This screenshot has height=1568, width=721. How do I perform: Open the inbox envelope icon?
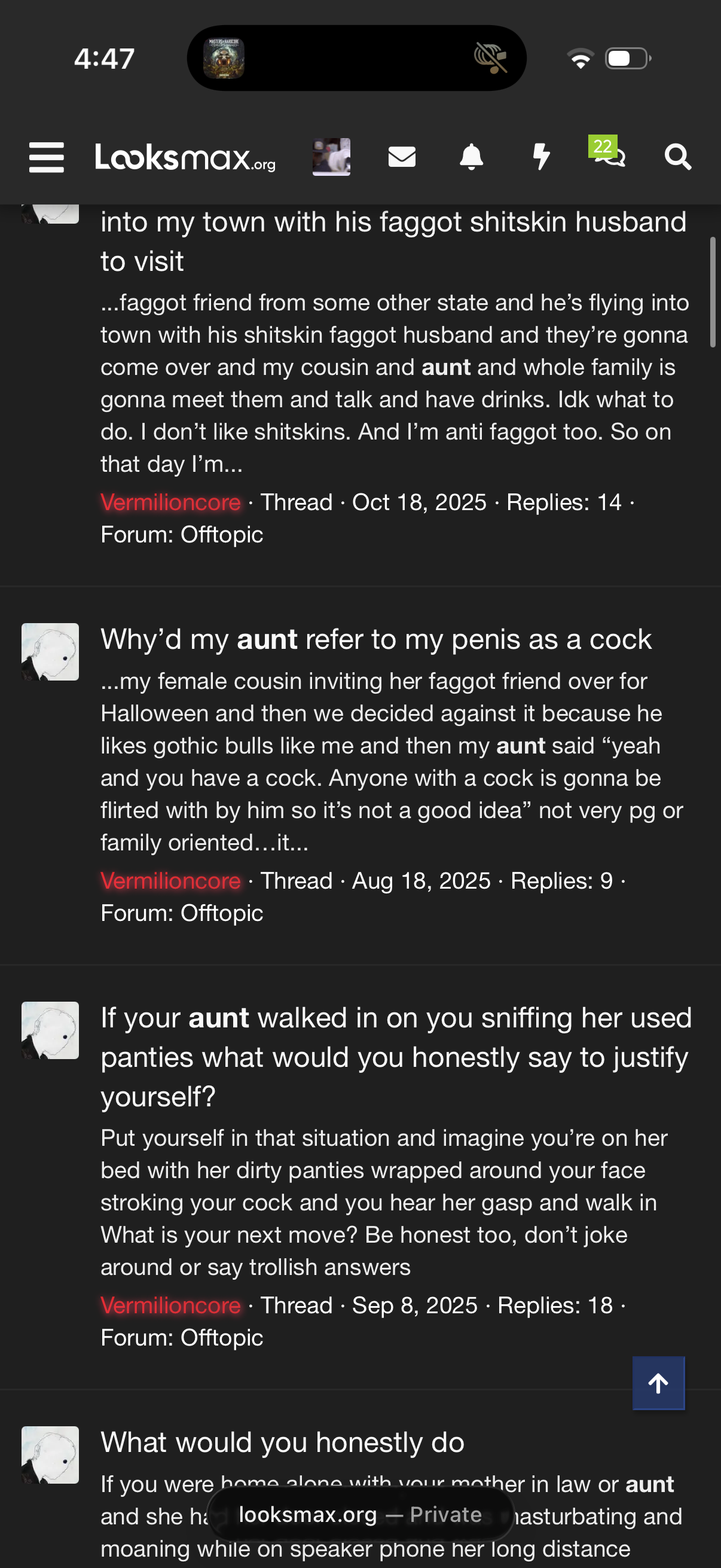click(402, 157)
